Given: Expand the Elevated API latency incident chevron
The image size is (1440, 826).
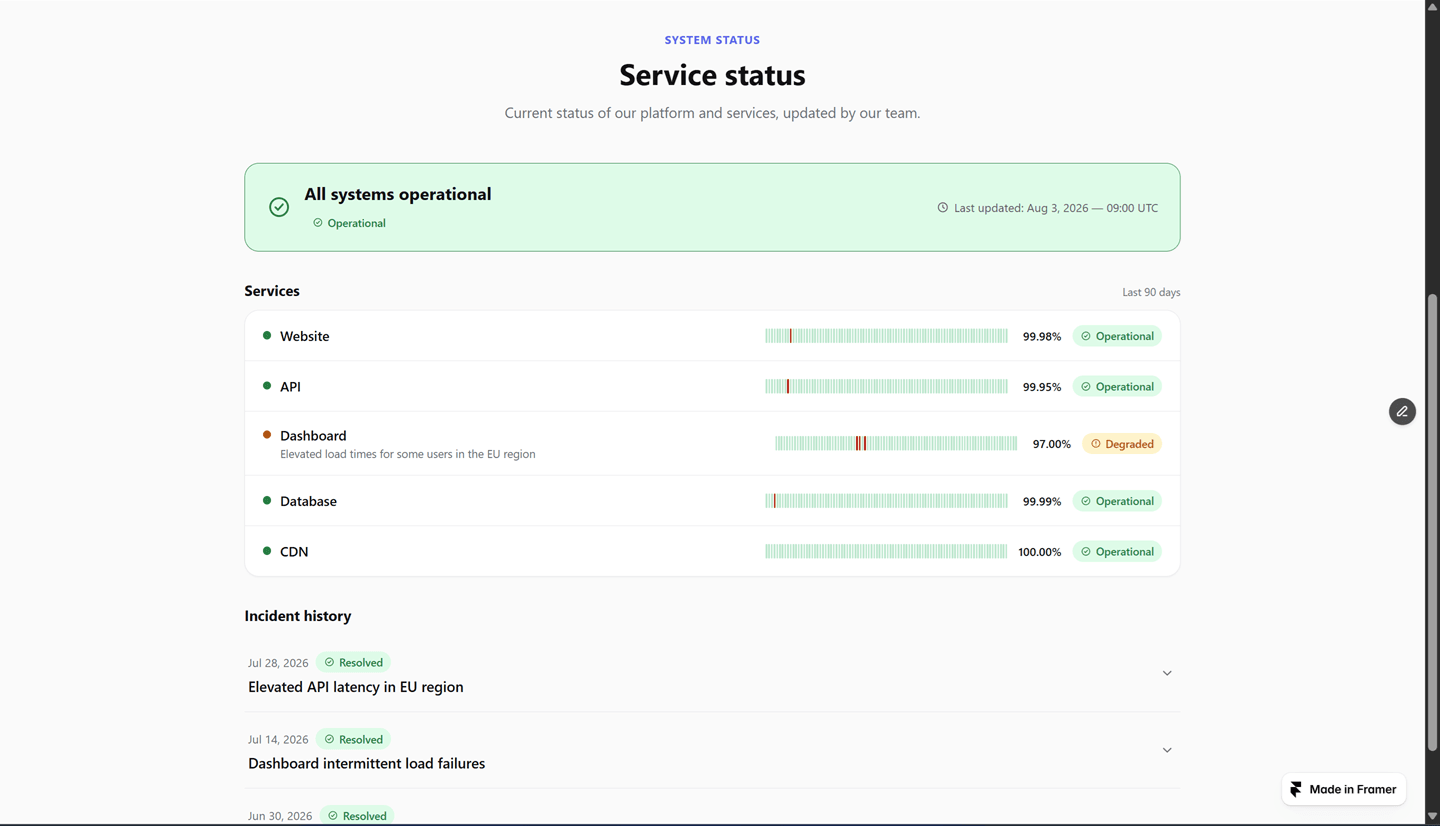Looking at the screenshot, I should tap(1167, 673).
